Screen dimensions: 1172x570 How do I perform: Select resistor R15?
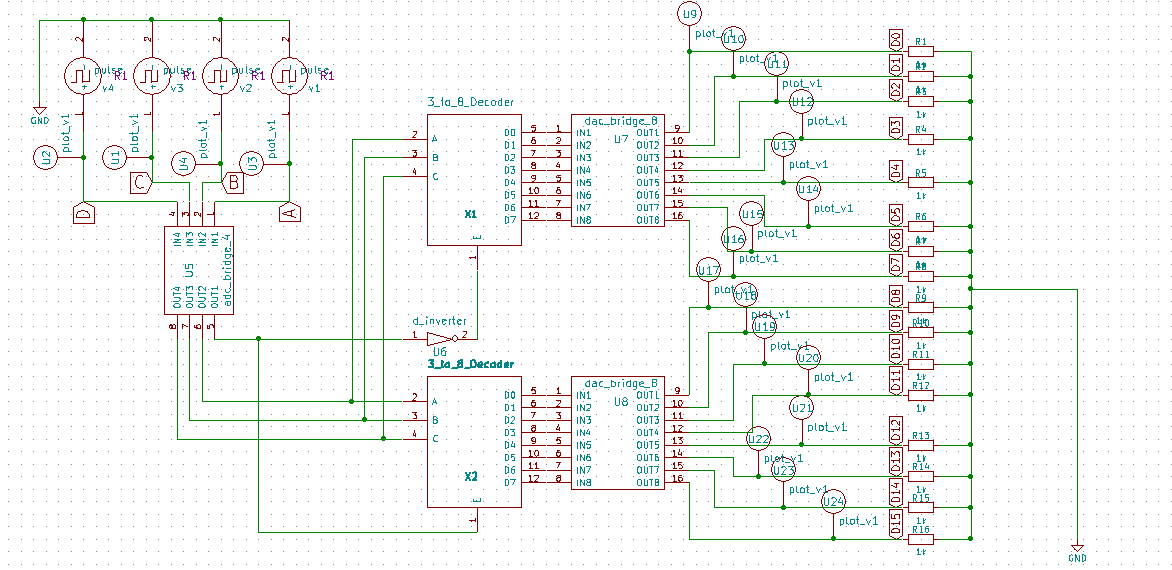pos(920,507)
